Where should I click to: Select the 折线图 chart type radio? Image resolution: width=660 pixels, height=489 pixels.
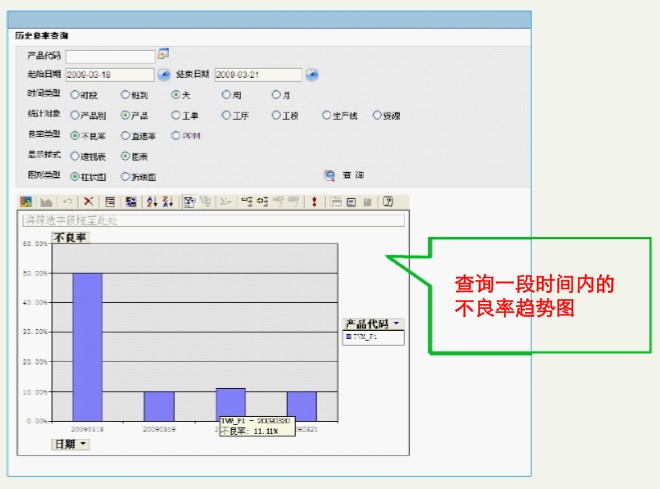click(125, 177)
